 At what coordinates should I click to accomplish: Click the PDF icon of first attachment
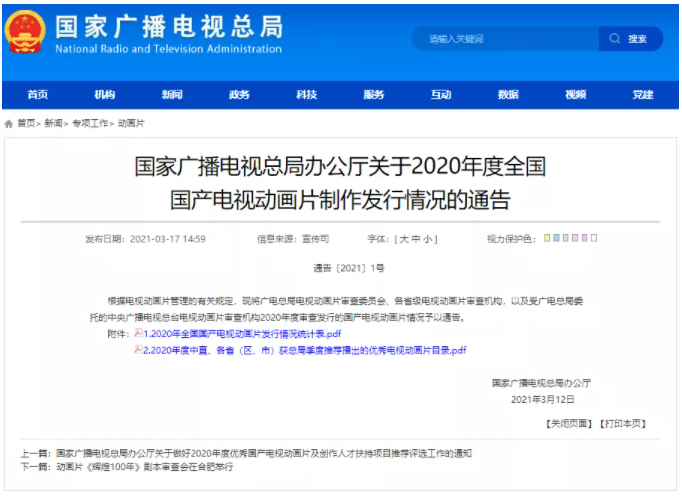pyautogui.click(x=139, y=333)
